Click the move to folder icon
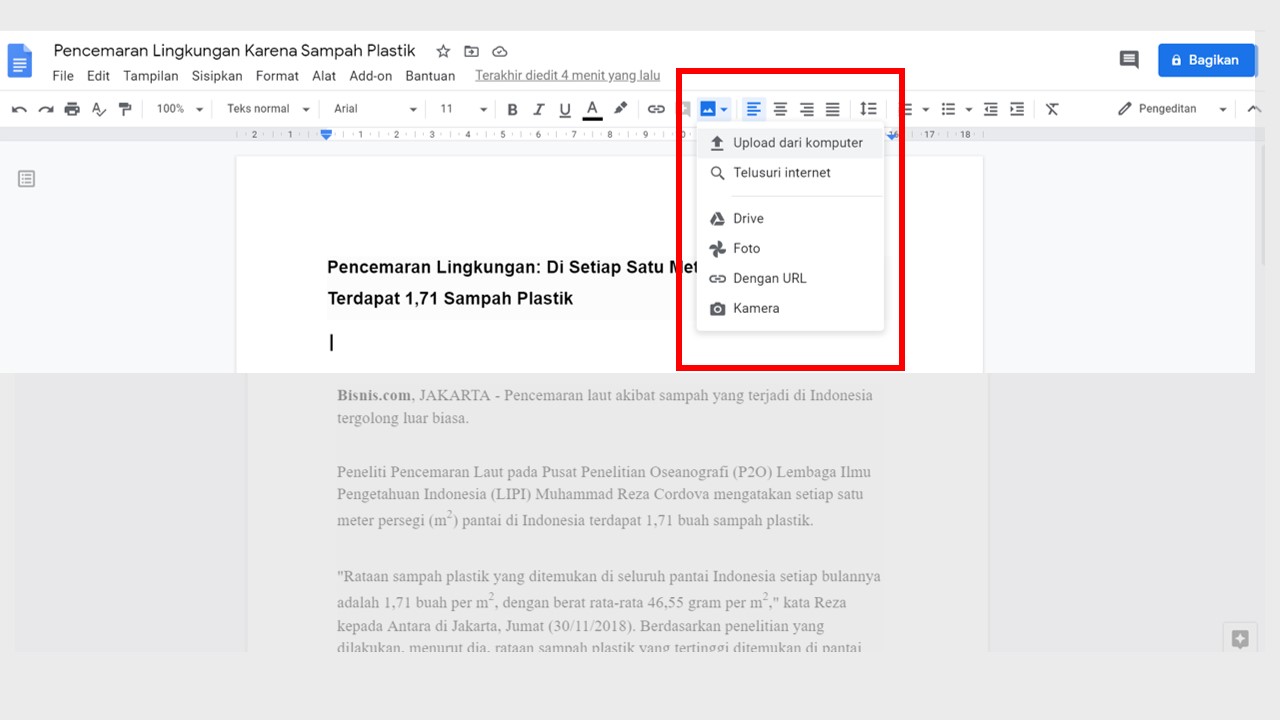The height and width of the screenshot is (720, 1280). tap(472, 51)
